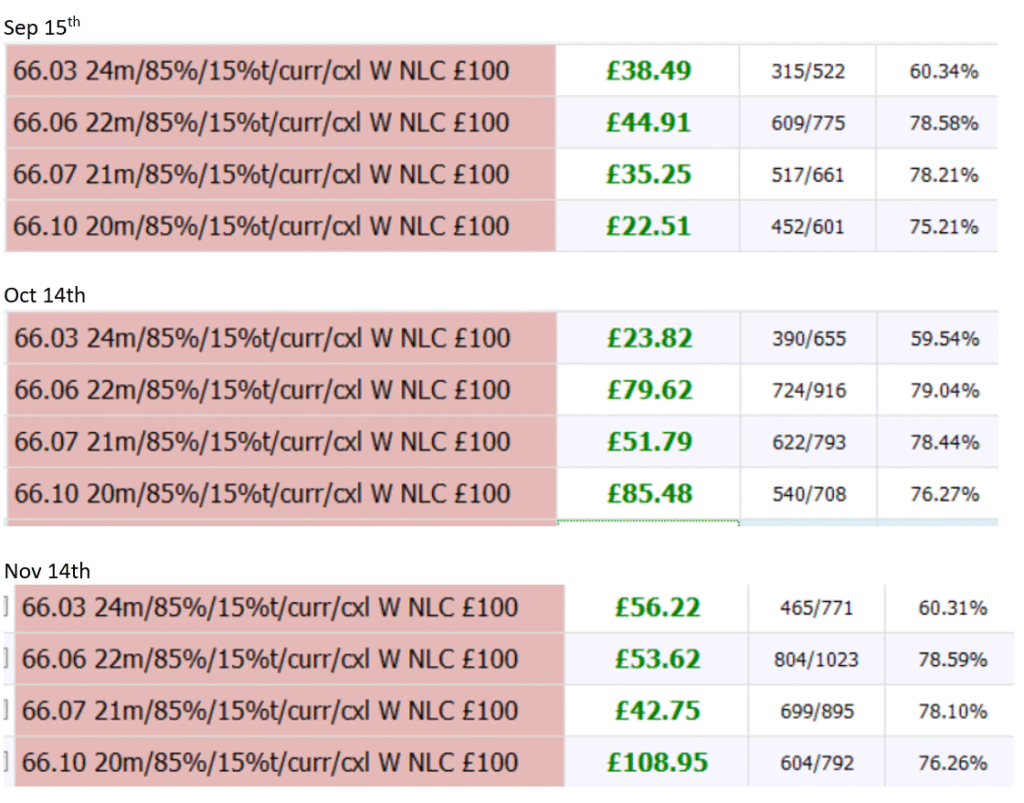Select the 78.58% strike rate cell
The image size is (1024, 803).
(x=943, y=123)
